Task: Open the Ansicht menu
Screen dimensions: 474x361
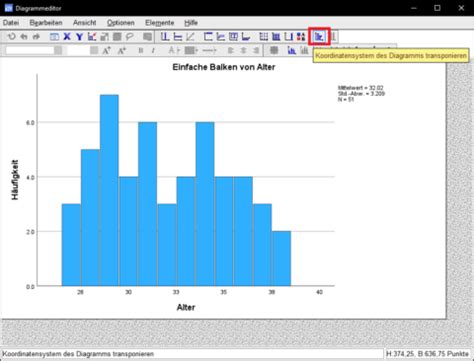Action: (85, 23)
